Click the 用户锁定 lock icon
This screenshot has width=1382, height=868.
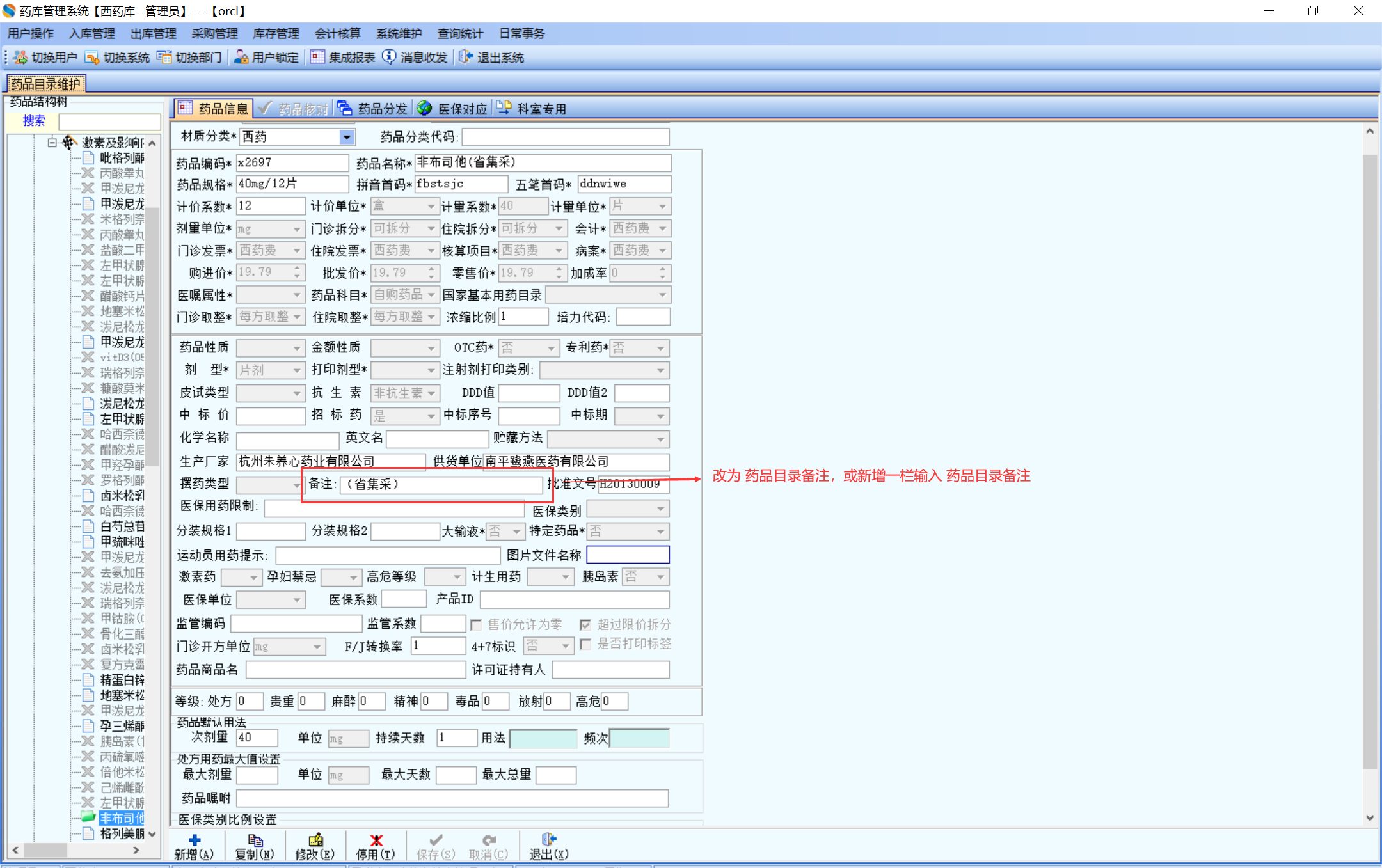(241, 58)
